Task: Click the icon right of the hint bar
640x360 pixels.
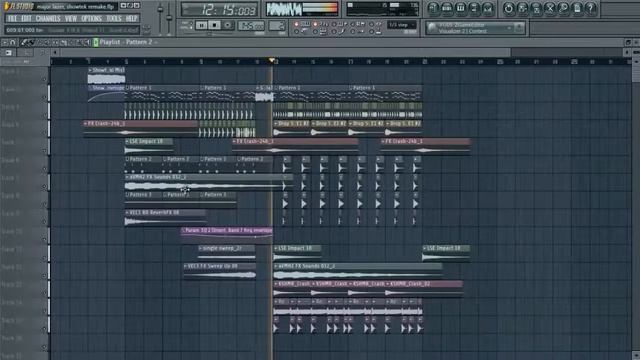Action: (146, 30)
